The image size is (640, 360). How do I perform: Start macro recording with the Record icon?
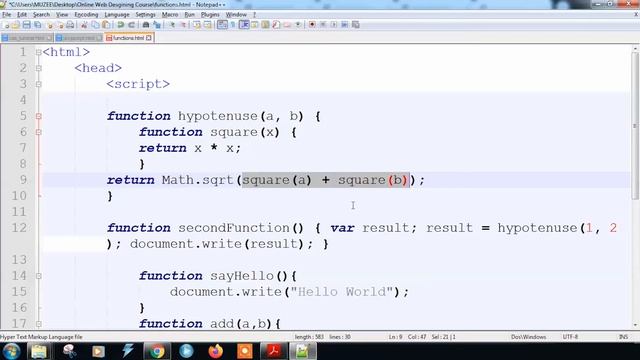click(312, 25)
